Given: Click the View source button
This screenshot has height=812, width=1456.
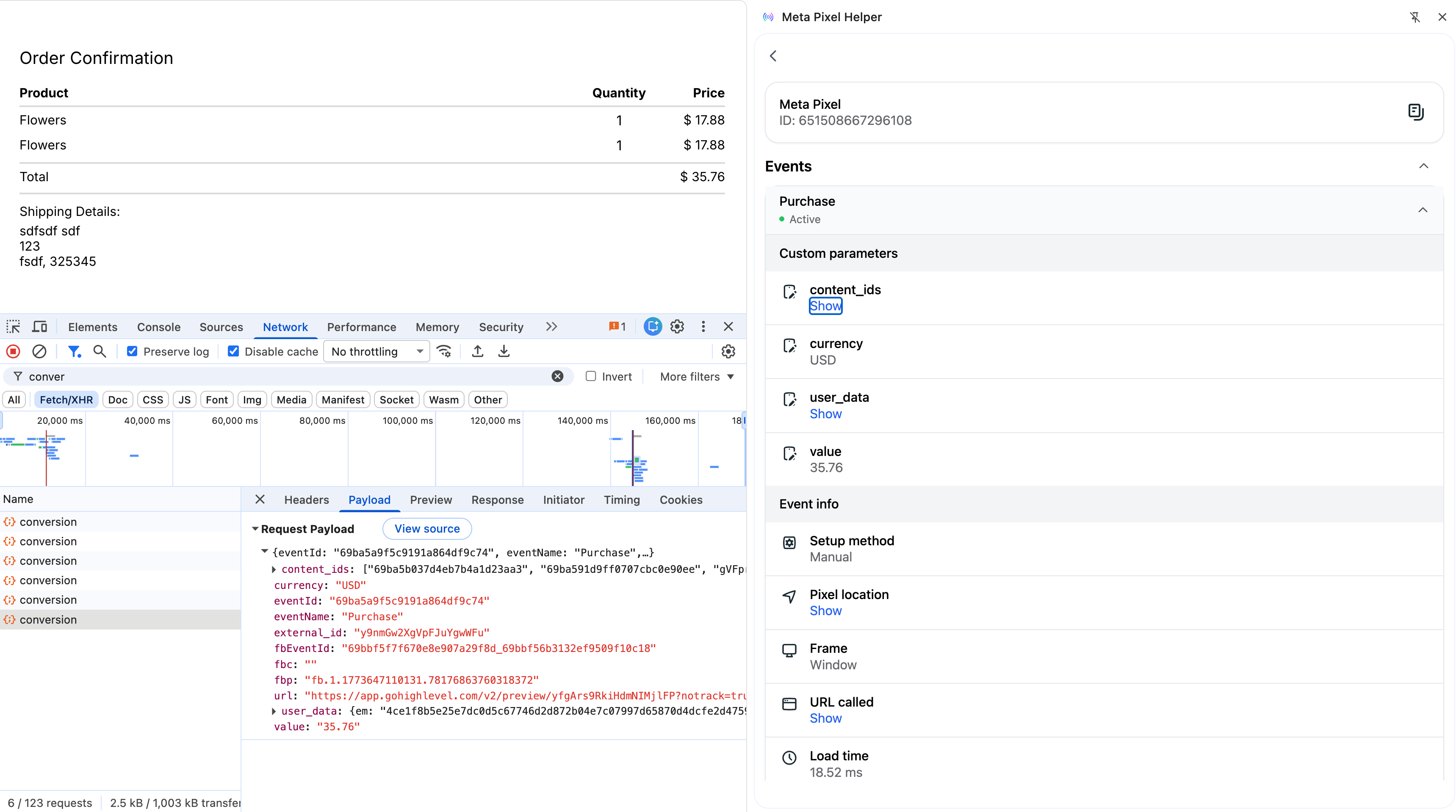Looking at the screenshot, I should tap(427, 529).
